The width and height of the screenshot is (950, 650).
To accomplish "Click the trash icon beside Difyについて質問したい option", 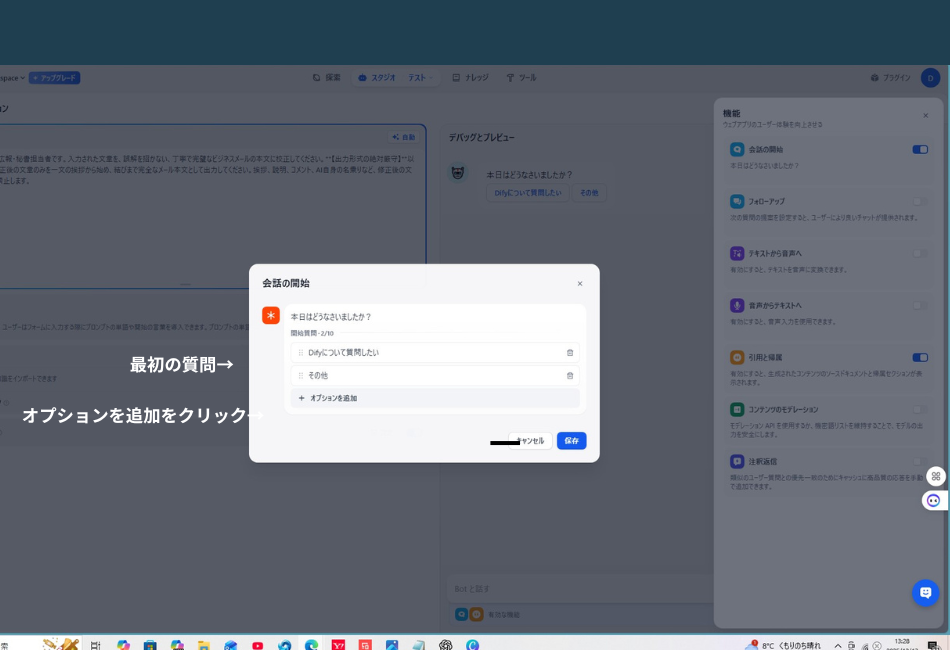I will [x=569, y=352].
